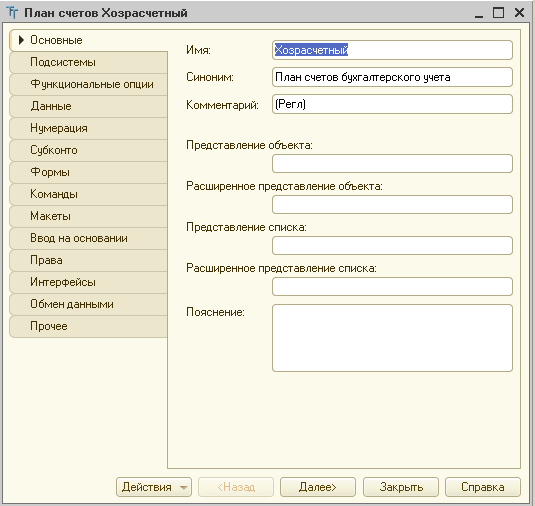Open the Действия dropdown menu
535x506 pixels.
154,487
